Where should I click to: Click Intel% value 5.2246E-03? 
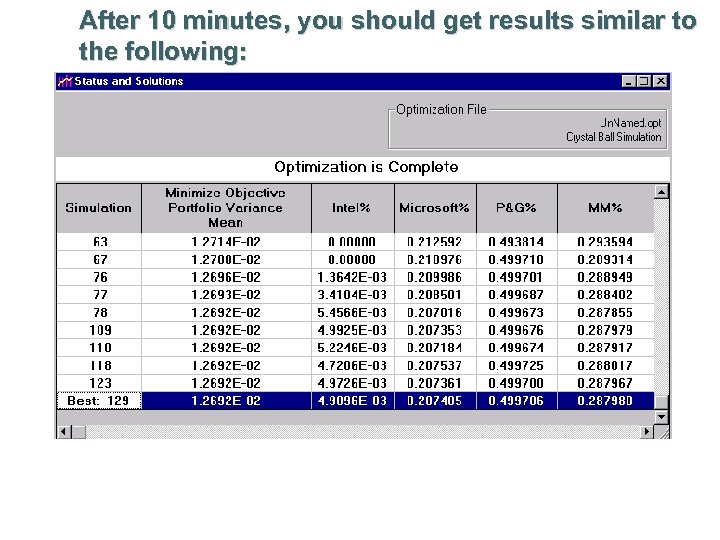[352, 348]
